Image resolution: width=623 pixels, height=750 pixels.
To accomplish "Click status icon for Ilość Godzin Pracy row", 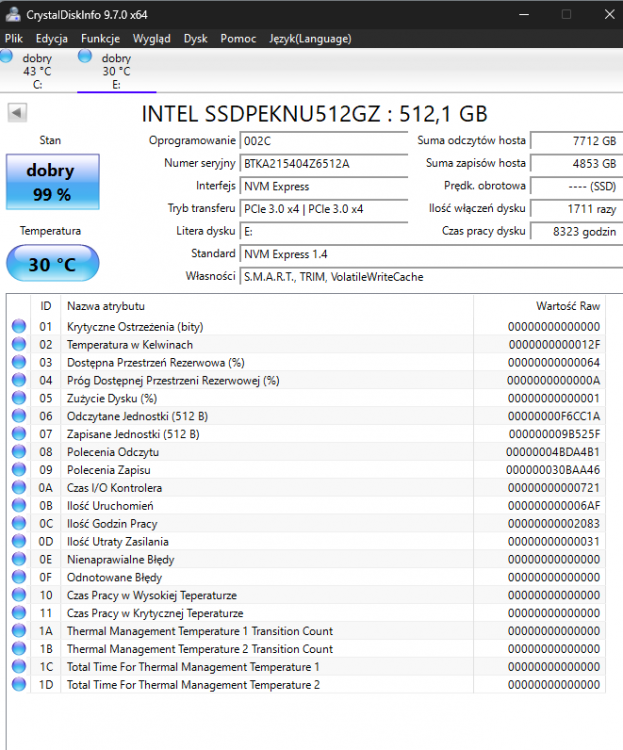I will point(19,523).
